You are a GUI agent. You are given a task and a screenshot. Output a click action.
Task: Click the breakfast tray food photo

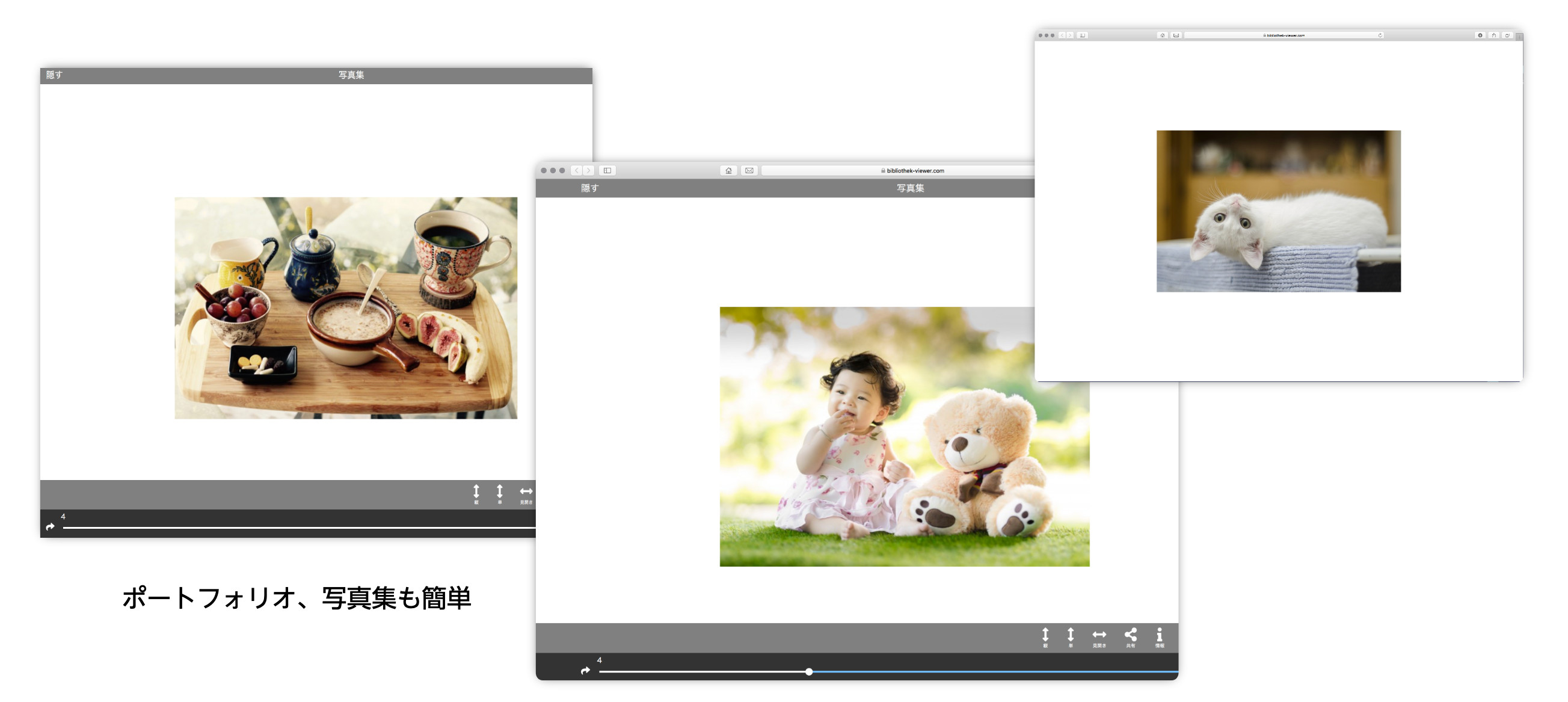pyautogui.click(x=346, y=307)
